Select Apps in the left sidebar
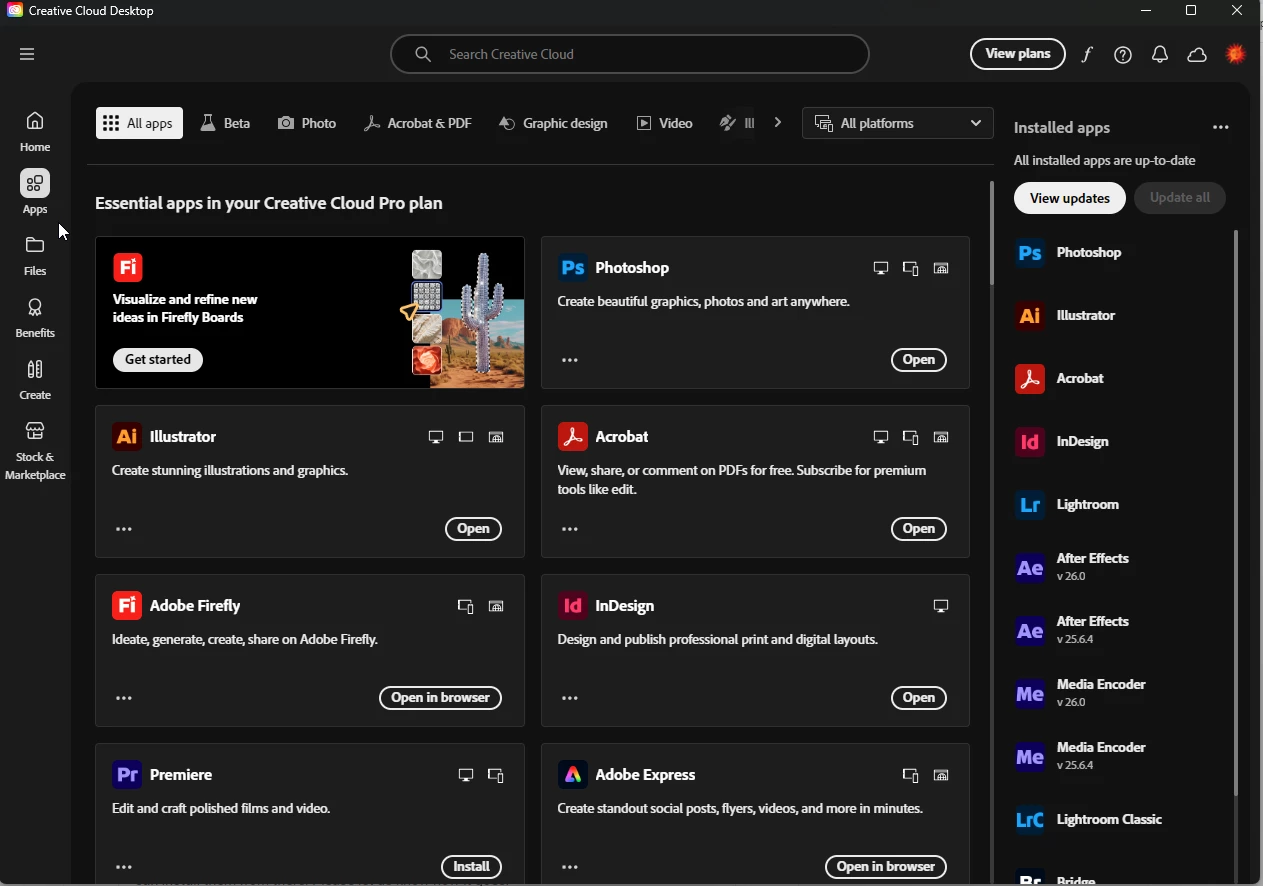Image resolution: width=1263 pixels, height=886 pixels. (x=35, y=193)
